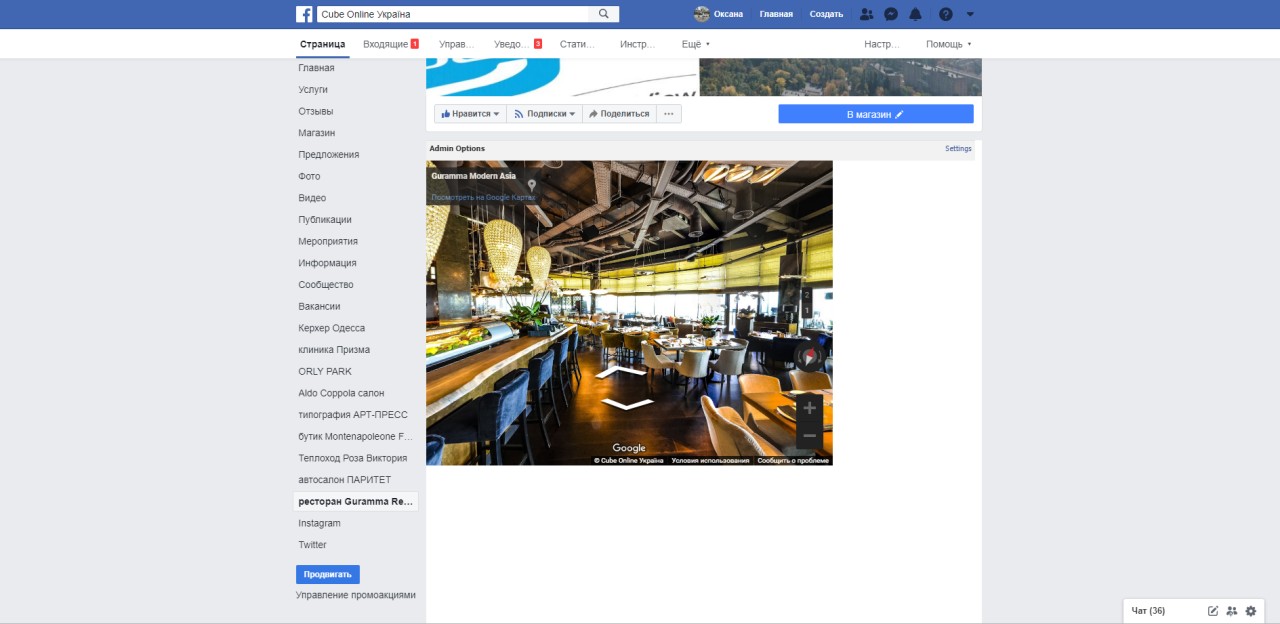Open the Чат (36) panel
1280x624 pixels.
pos(1148,611)
